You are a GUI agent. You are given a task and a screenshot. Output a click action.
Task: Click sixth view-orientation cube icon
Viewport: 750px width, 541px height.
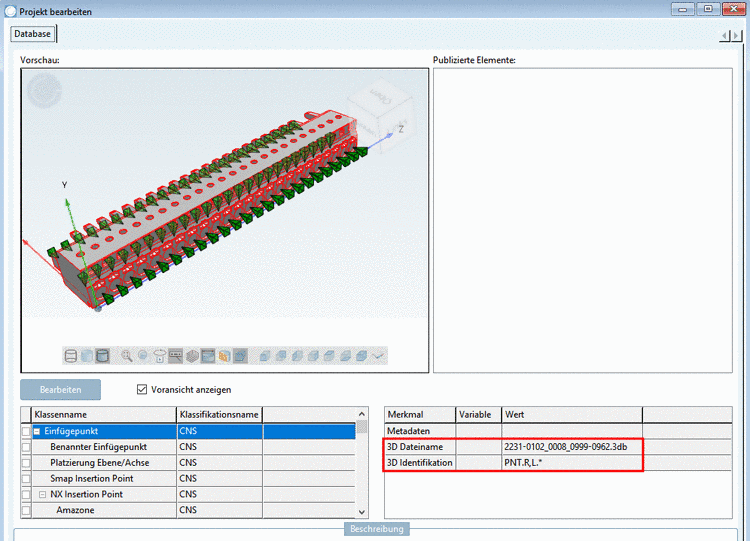pos(345,356)
